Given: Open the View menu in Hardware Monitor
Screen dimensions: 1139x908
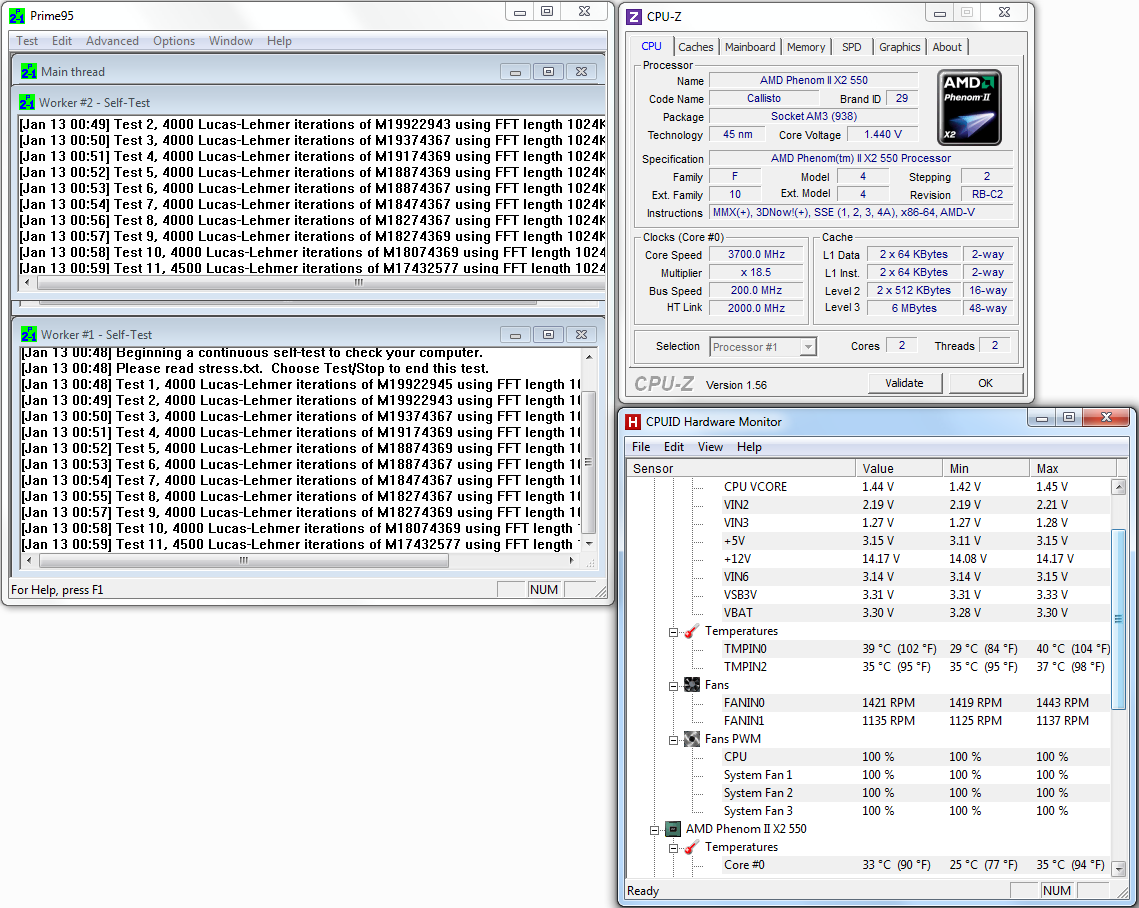Looking at the screenshot, I should (710, 447).
